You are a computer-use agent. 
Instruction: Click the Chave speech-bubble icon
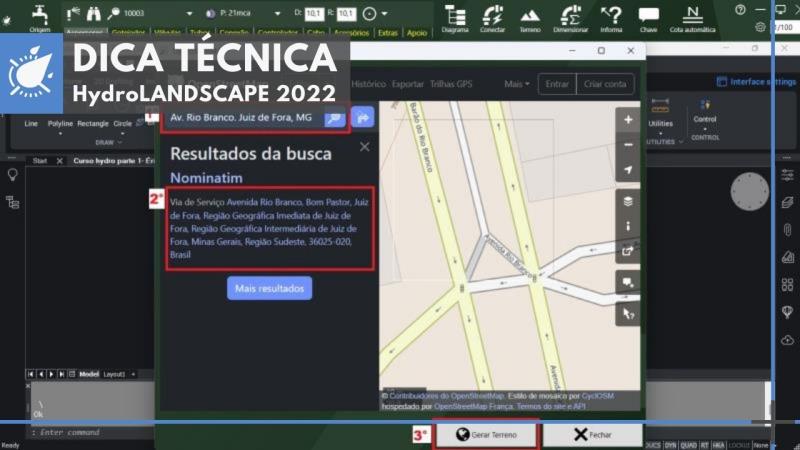[648, 18]
